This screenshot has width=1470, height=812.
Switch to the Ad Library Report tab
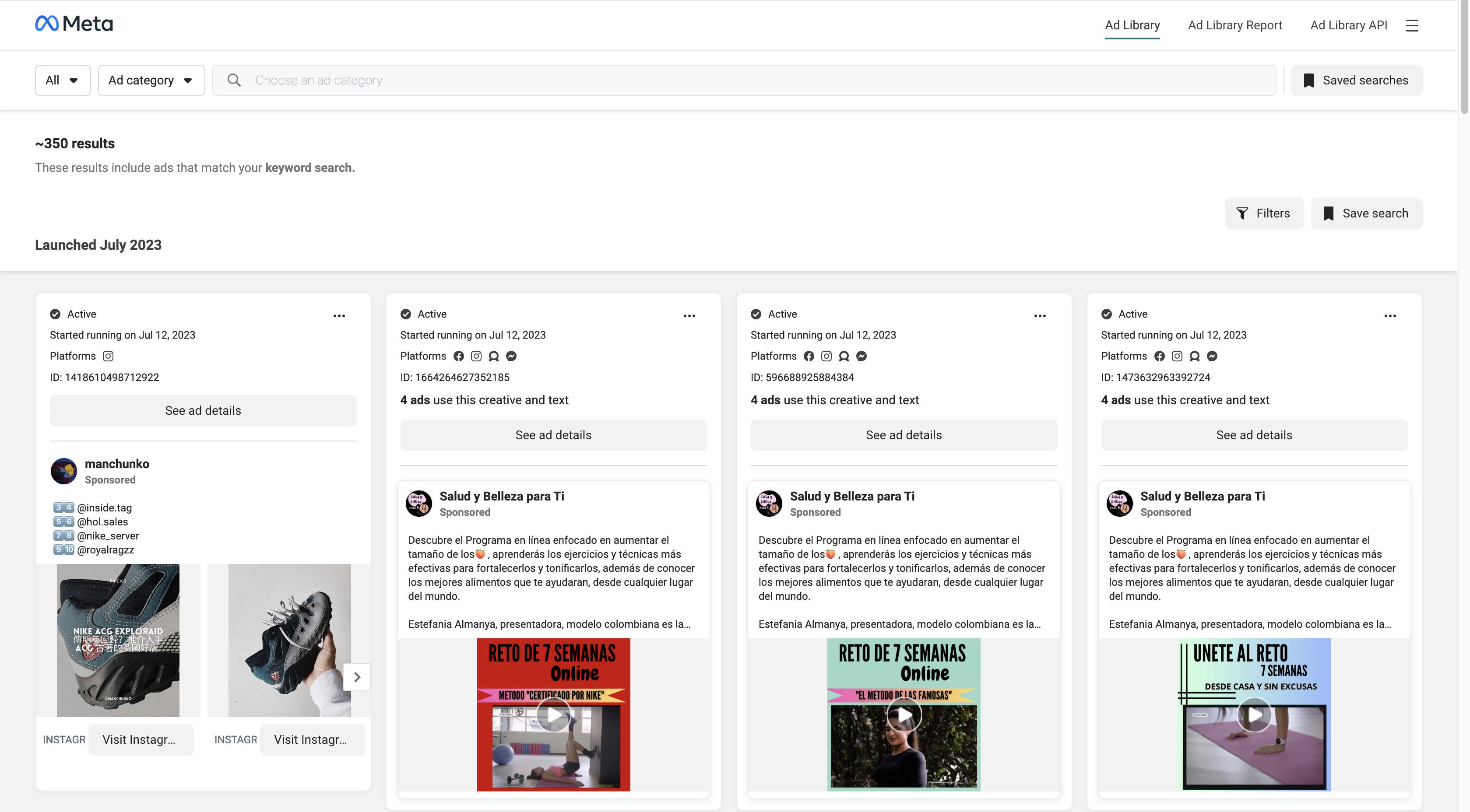(1234, 25)
